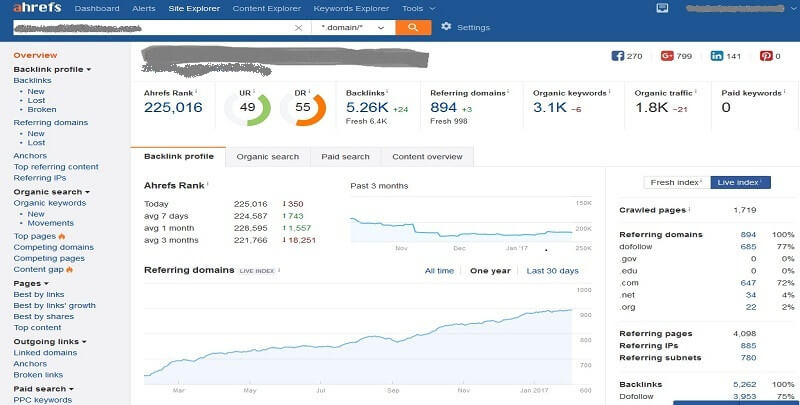
Task: Switch to the Organic search tab
Action: point(268,157)
